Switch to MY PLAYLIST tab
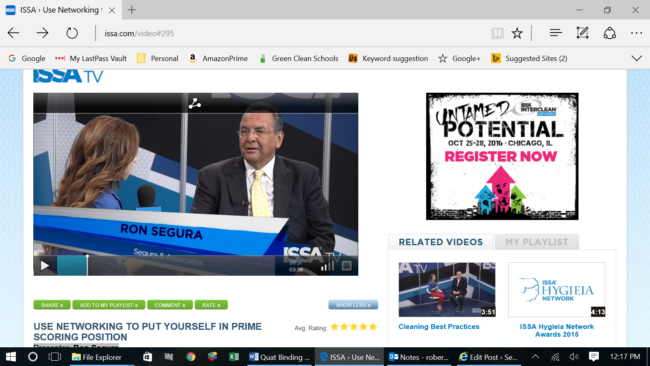 click(x=537, y=242)
